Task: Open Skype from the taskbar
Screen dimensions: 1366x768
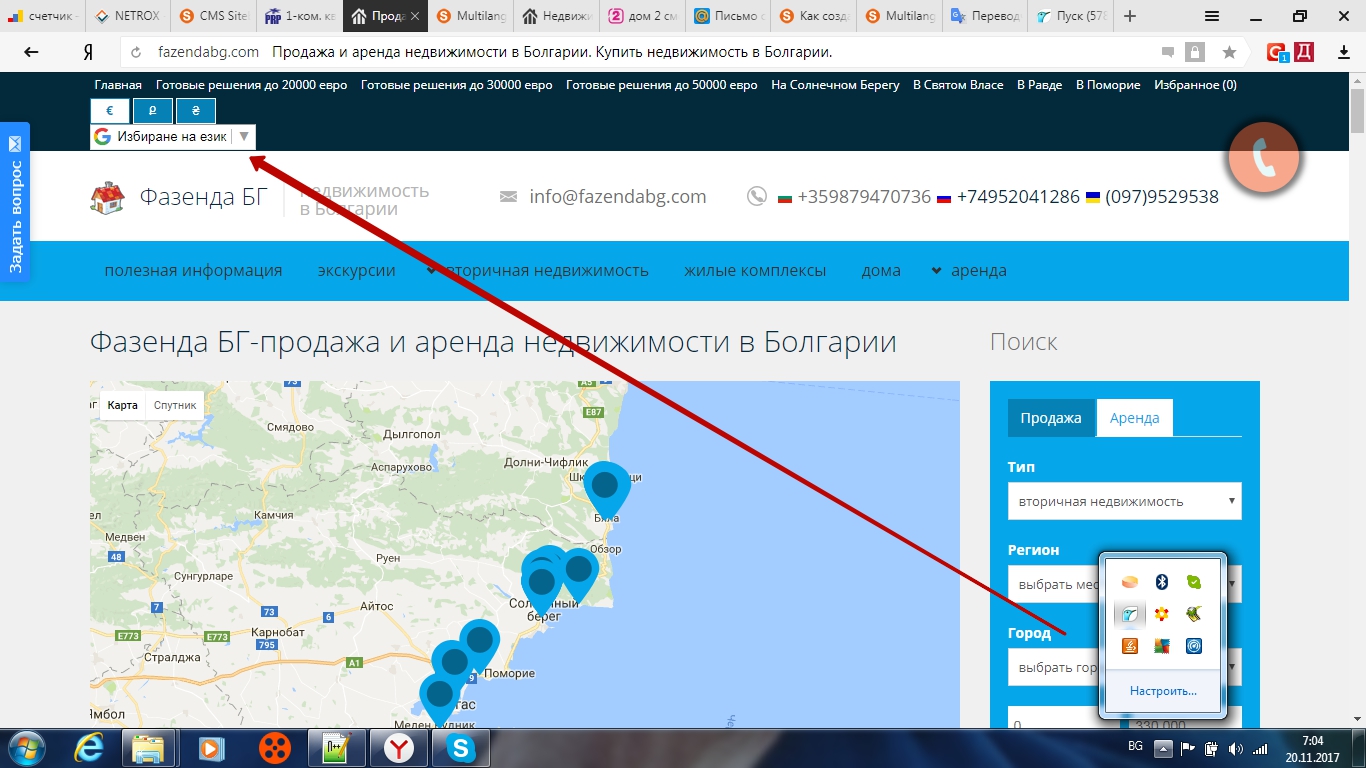Action: tap(462, 747)
